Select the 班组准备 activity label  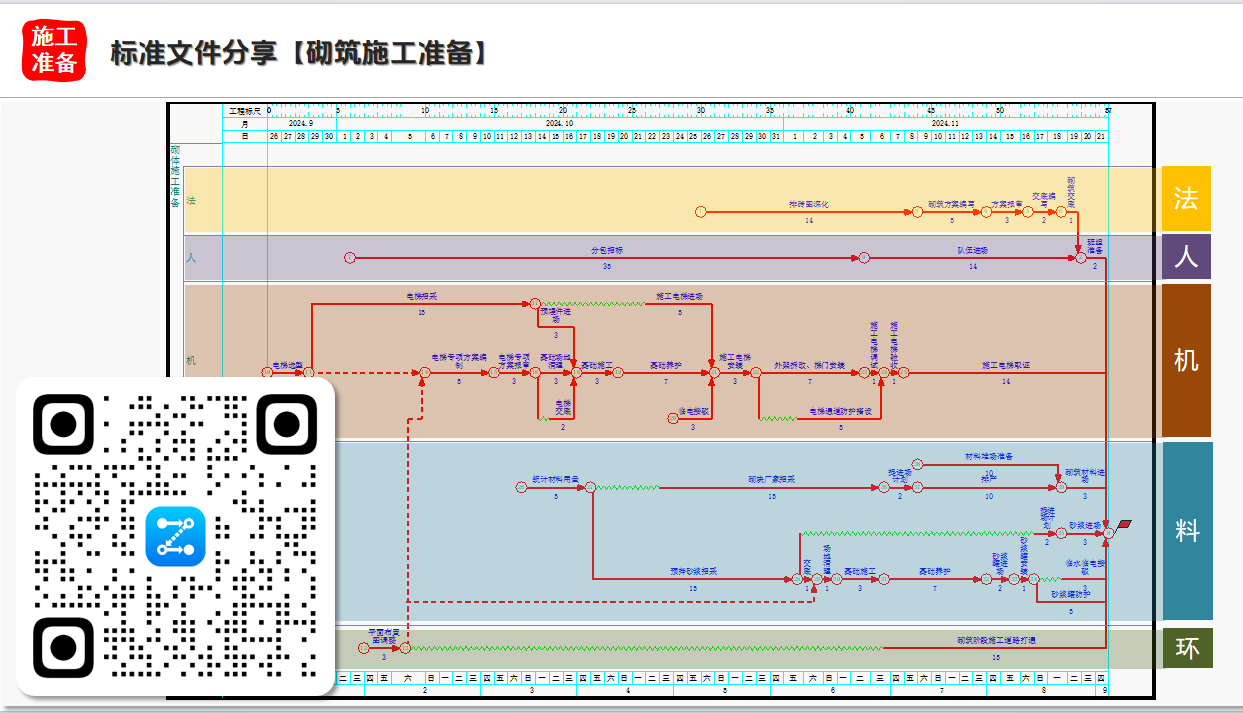point(1095,246)
